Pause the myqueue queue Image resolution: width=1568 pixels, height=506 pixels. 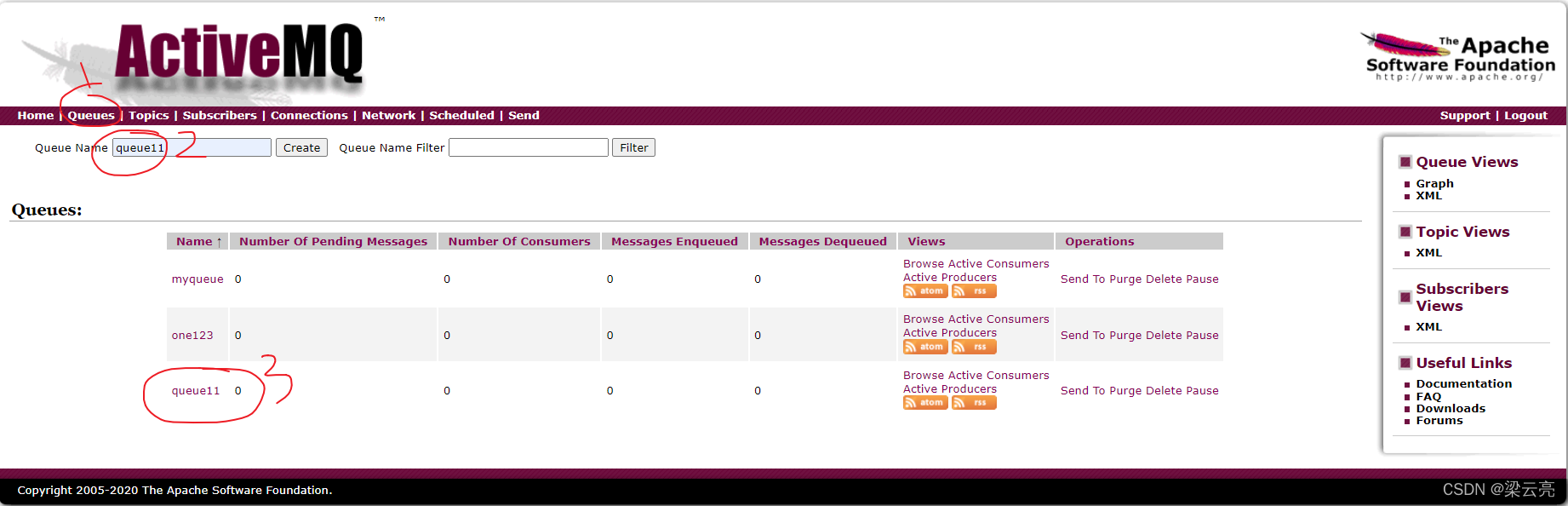pyautogui.click(x=1202, y=279)
